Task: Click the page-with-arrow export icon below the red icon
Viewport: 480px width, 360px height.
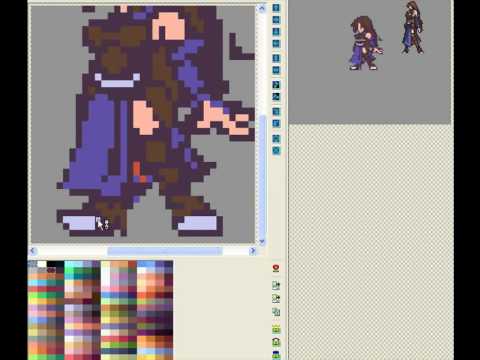Action: click(x=276, y=285)
